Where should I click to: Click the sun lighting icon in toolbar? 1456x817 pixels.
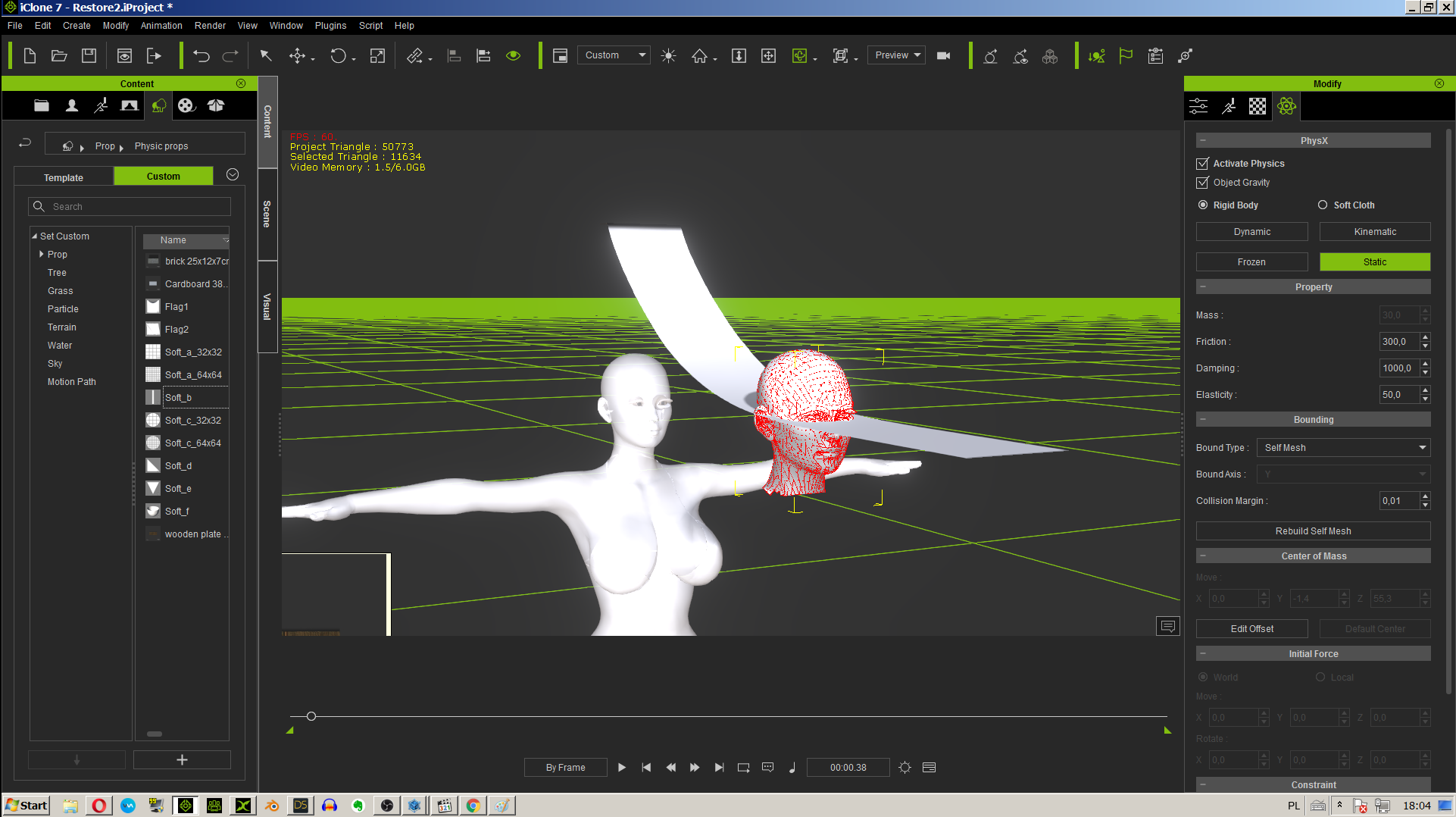point(668,55)
